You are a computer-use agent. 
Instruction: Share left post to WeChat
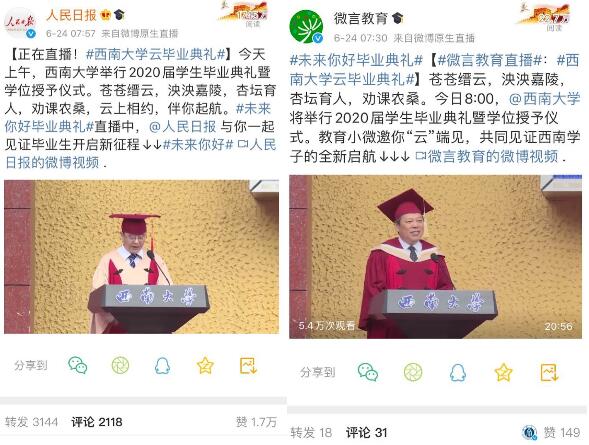tap(78, 365)
